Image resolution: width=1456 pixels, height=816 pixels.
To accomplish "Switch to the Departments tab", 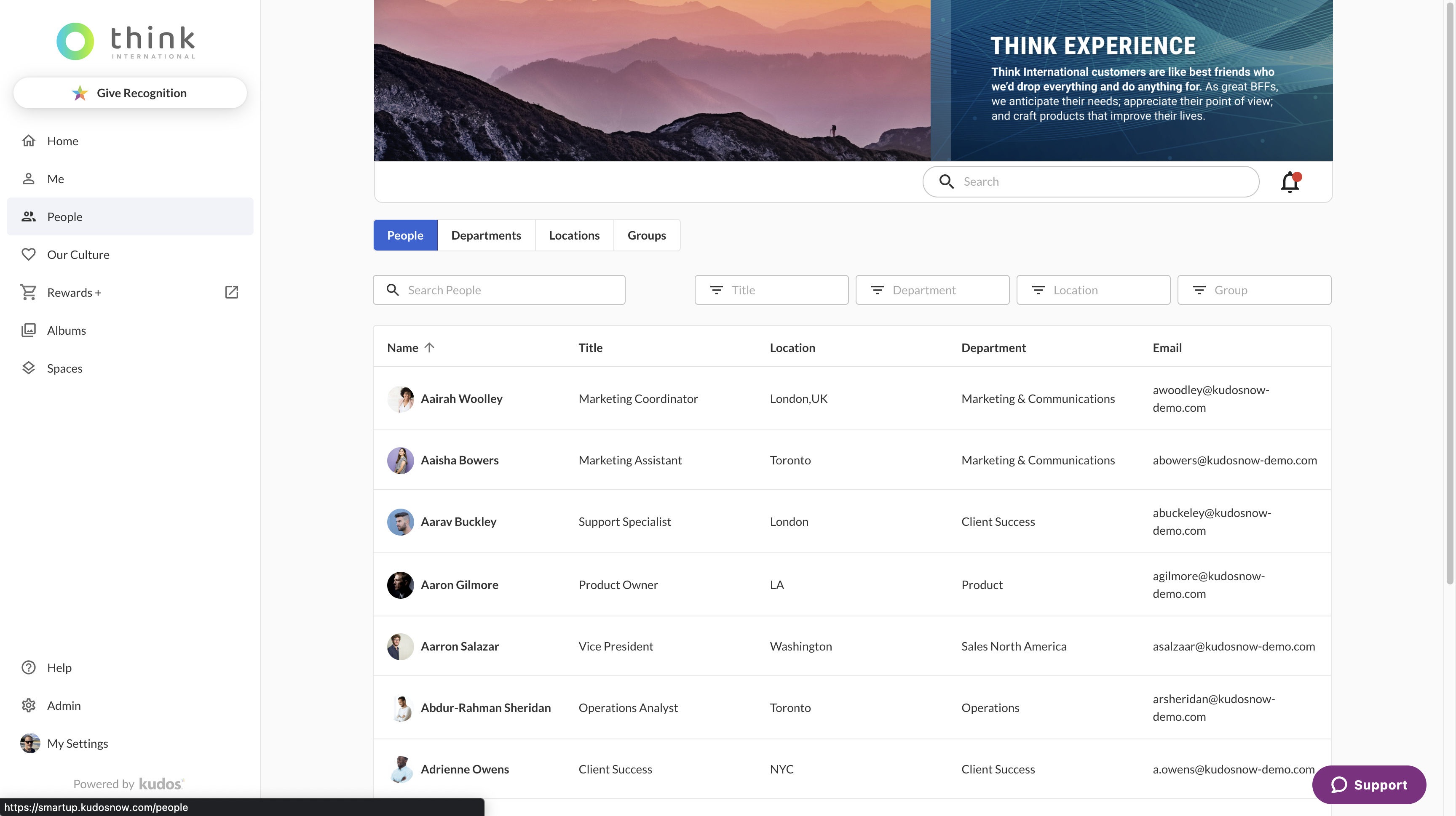I will [485, 235].
